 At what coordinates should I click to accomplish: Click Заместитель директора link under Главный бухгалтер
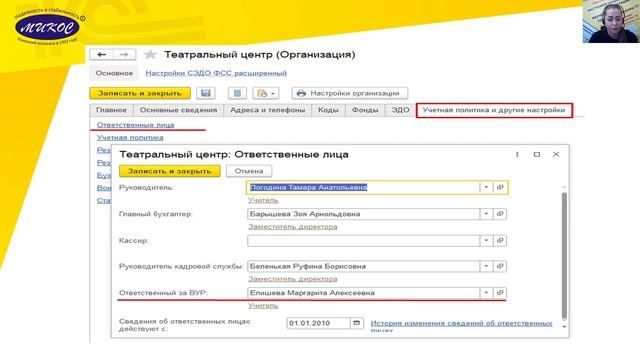coord(293,227)
